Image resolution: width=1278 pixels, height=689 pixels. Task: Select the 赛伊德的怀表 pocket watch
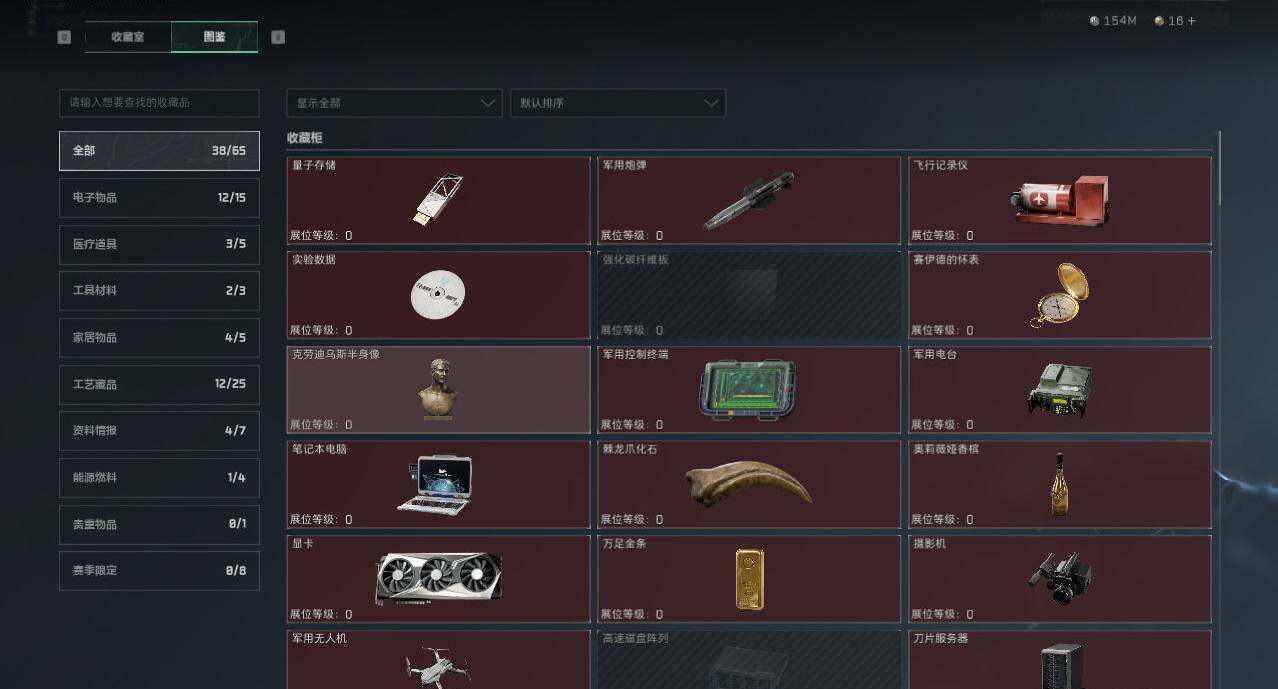click(x=1059, y=295)
